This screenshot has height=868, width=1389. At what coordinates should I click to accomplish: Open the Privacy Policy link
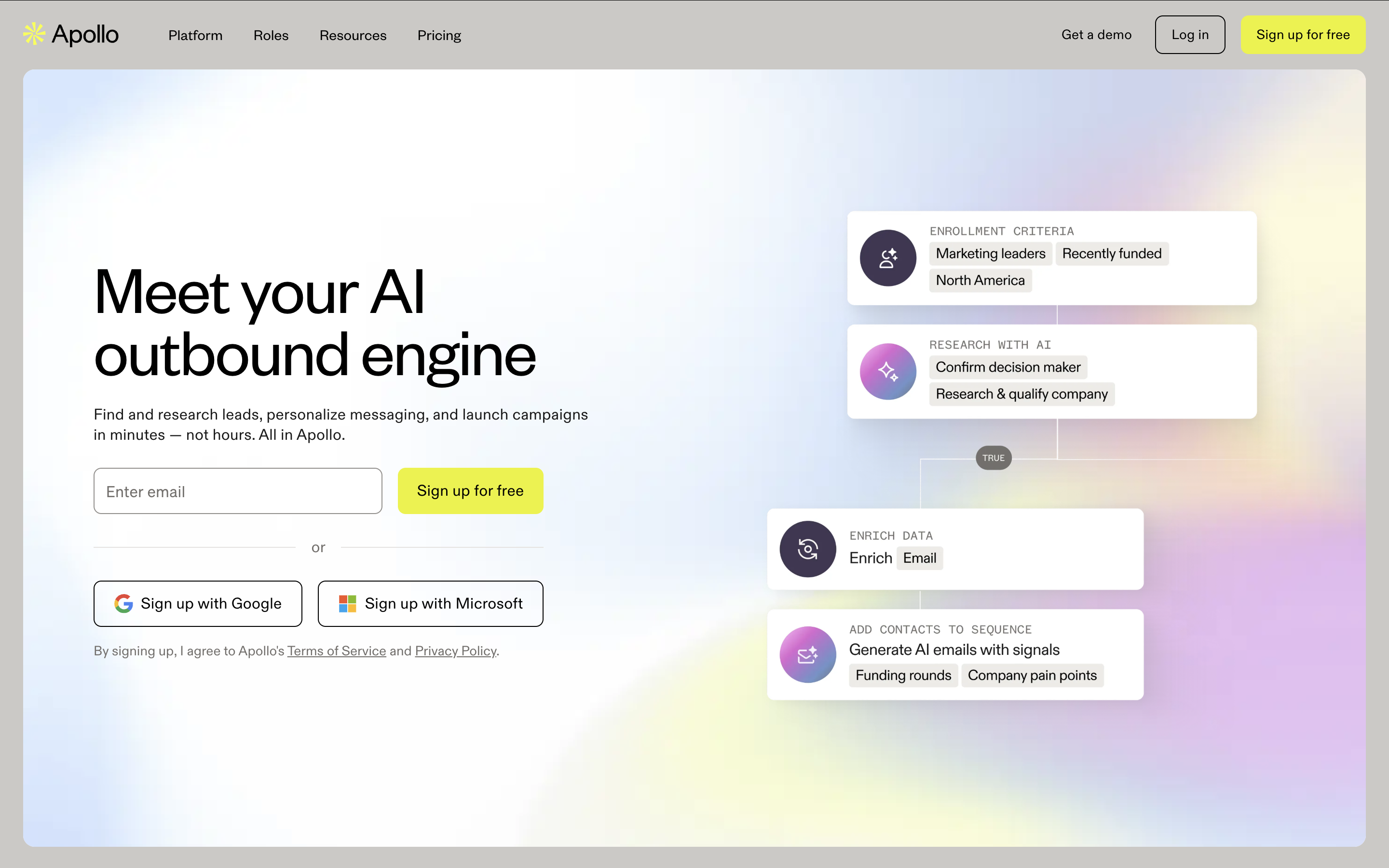455,651
